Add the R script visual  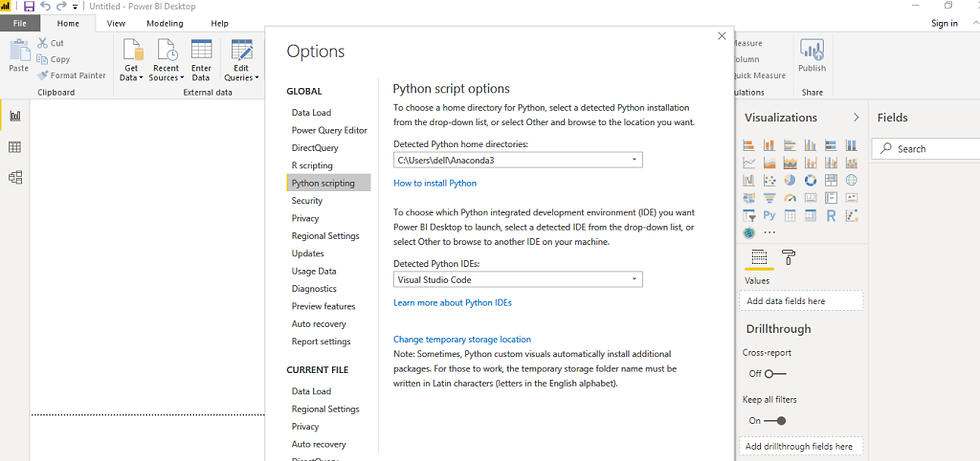pos(831,216)
